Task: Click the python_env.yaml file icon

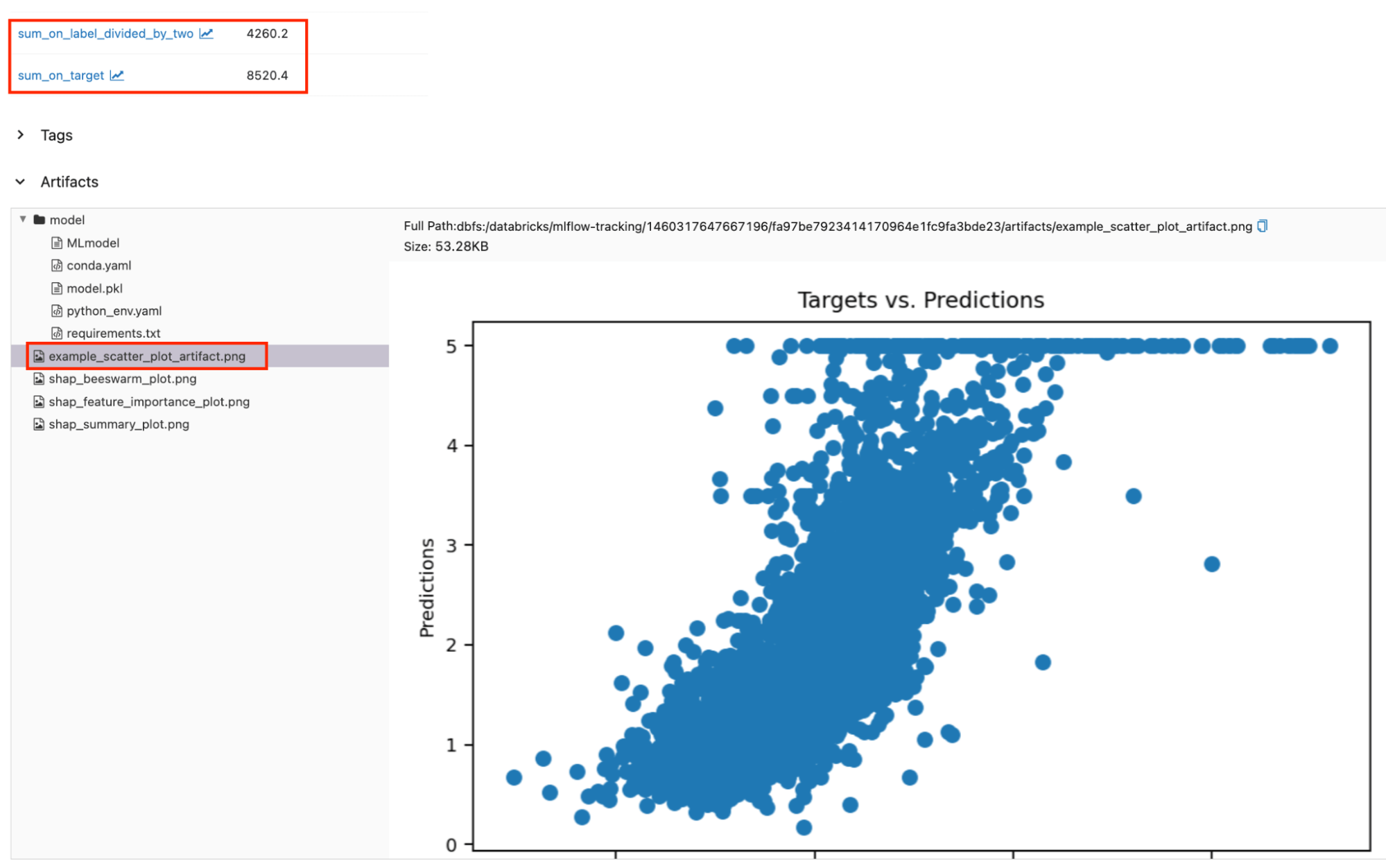Action: tap(57, 311)
